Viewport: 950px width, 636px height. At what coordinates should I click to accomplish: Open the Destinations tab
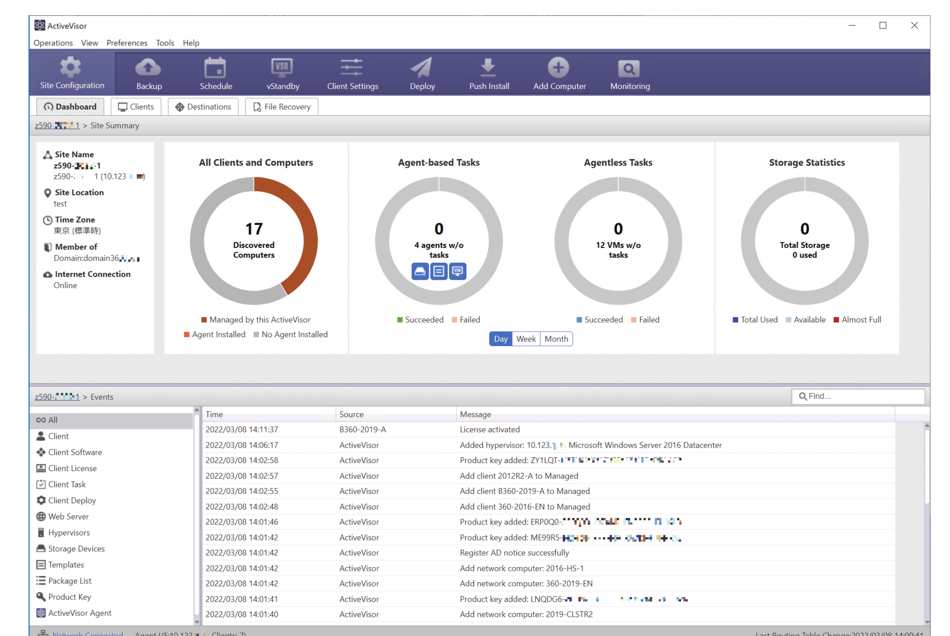coord(203,107)
